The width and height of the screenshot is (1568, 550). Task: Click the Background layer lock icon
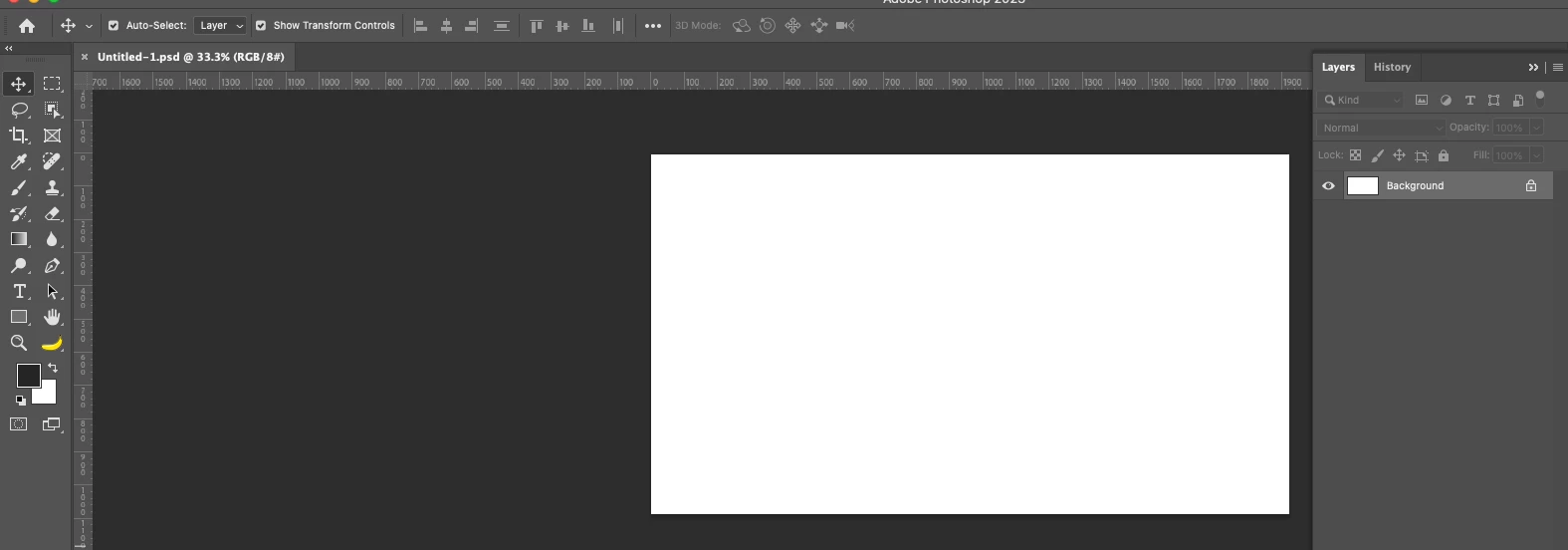click(1531, 185)
